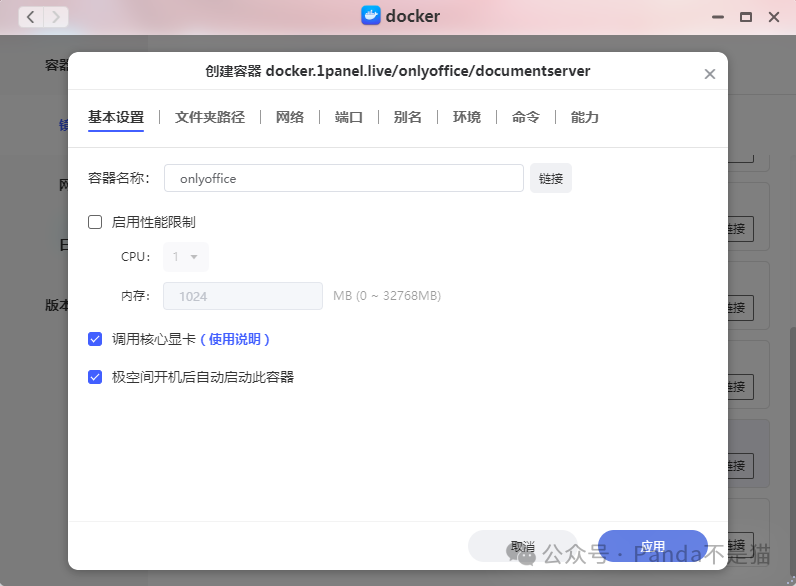Click the 内存 memory input field

tap(243, 296)
